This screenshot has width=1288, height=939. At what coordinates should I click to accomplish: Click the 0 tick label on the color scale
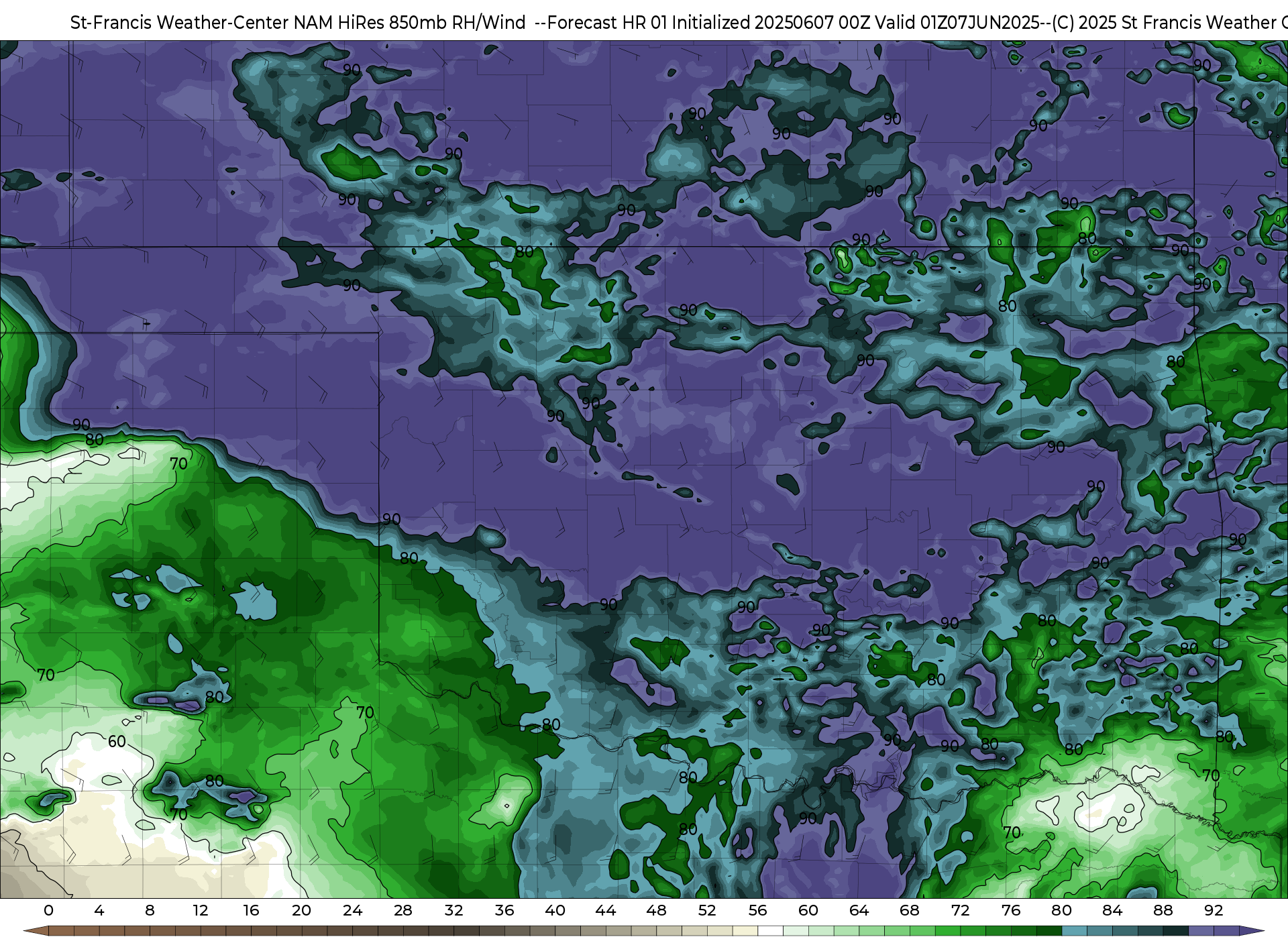click(48, 910)
